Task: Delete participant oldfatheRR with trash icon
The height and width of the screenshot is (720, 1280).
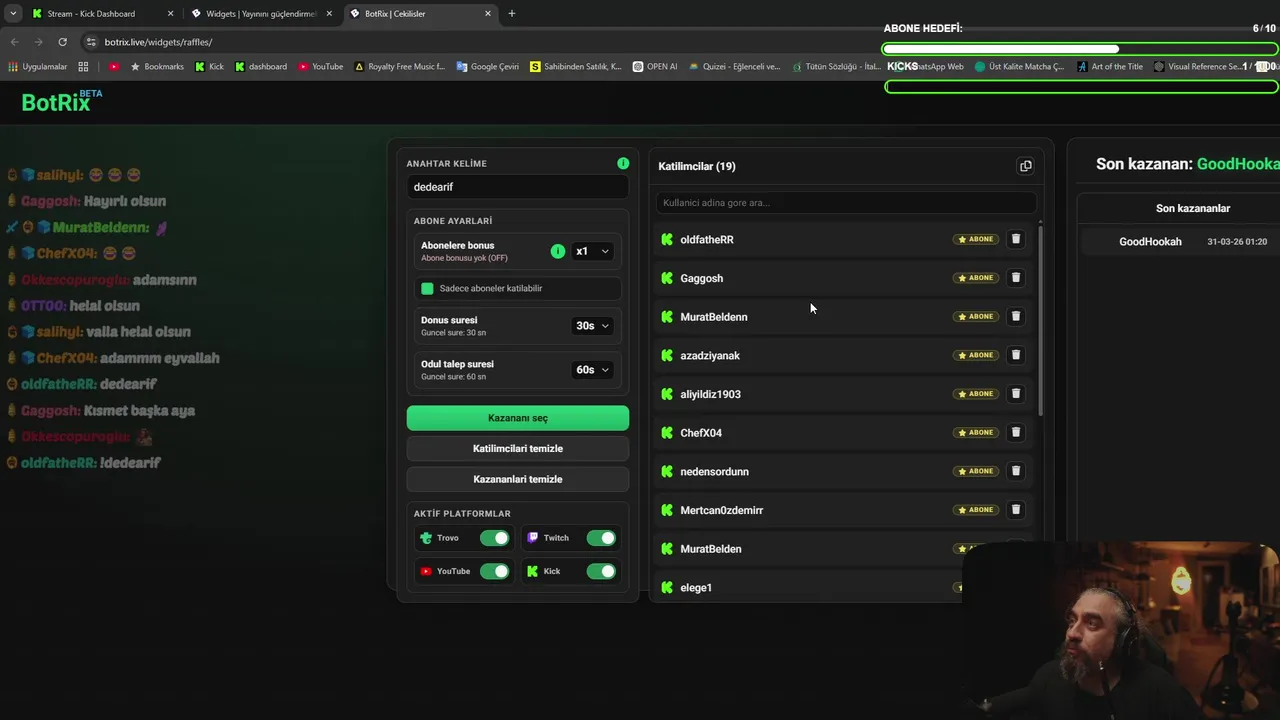Action: pyautogui.click(x=1016, y=239)
